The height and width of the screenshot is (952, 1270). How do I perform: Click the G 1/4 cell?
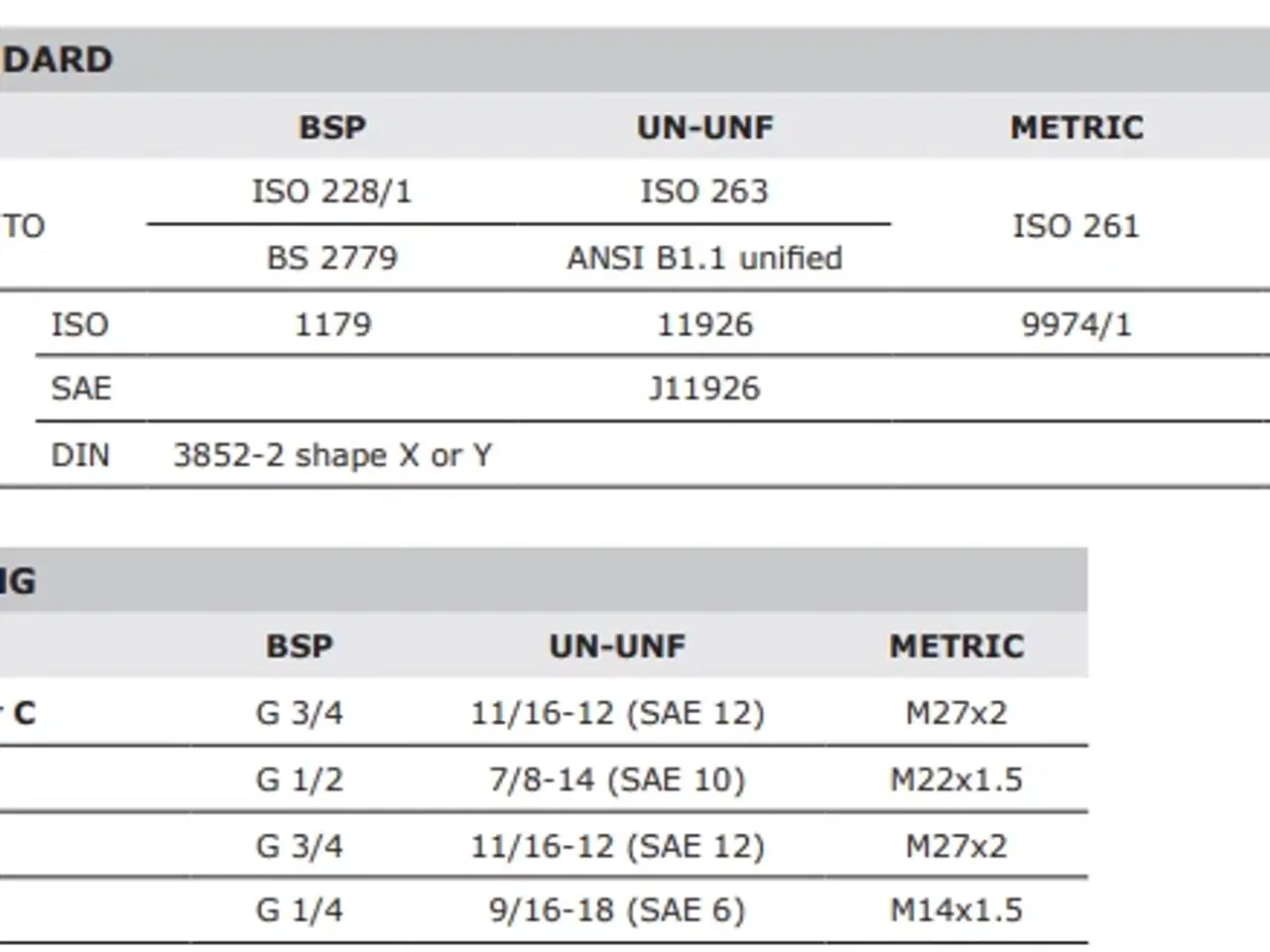click(300, 909)
